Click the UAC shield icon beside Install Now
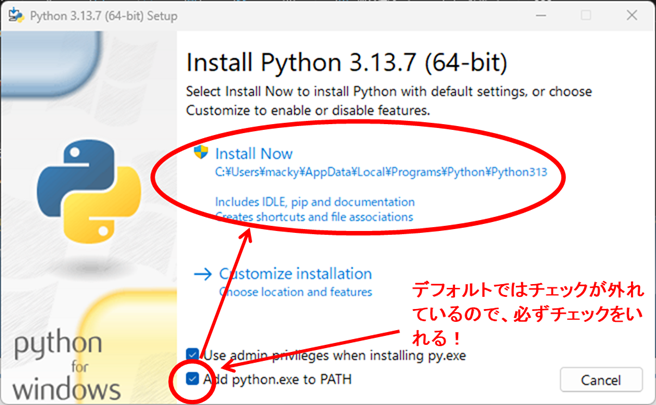The height and width of the screenshot is (405, 656). tap(201, 152)
